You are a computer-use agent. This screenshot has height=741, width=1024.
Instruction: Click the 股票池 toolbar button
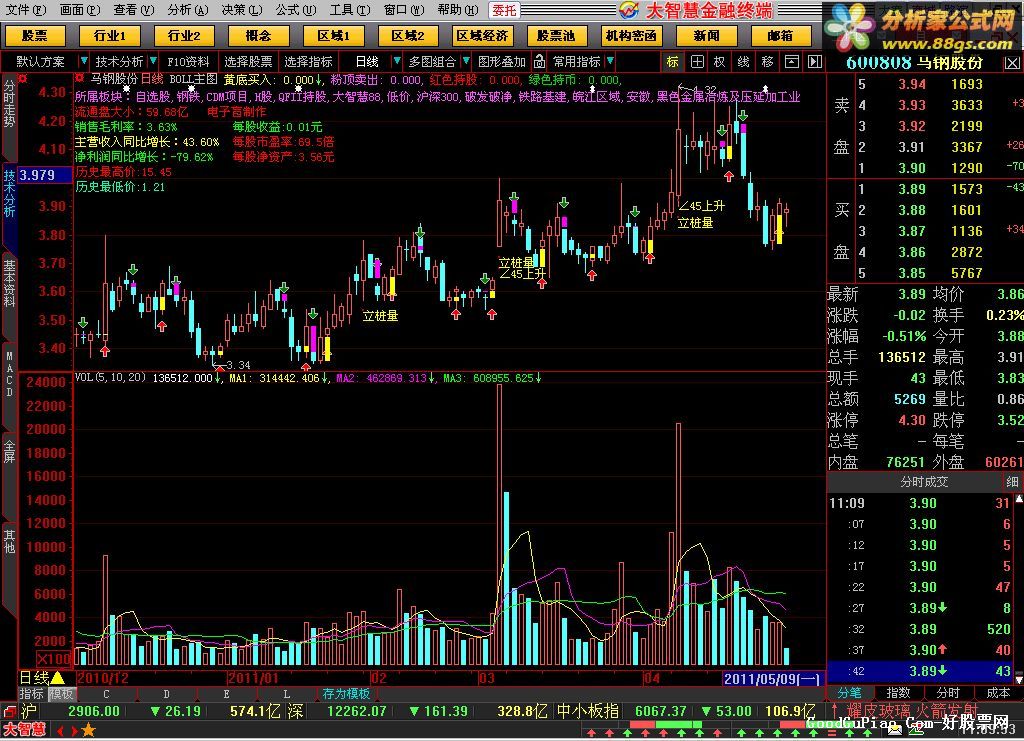[556, 36]
